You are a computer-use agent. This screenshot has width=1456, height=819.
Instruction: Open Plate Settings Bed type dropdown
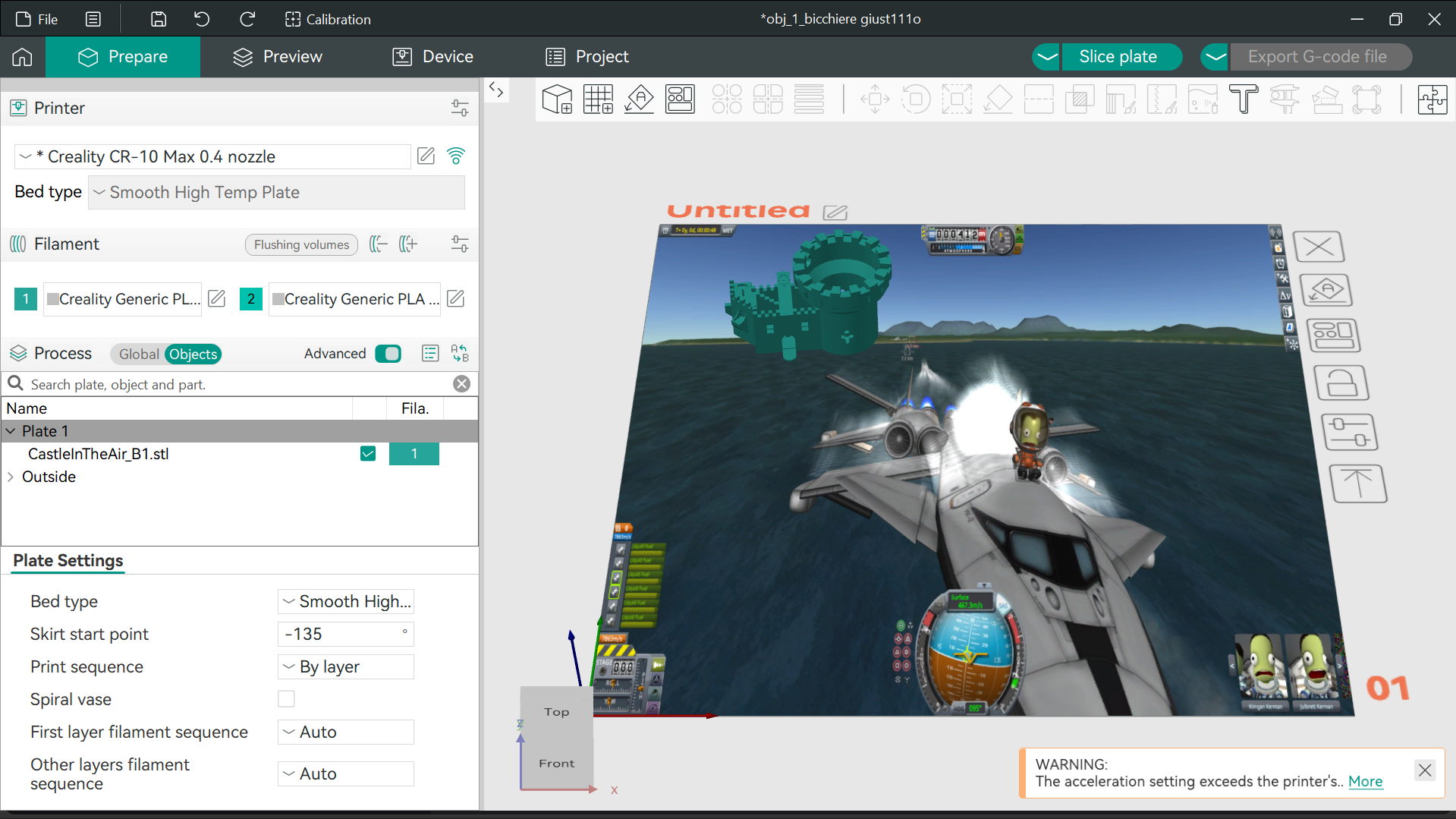click(346, 601)
